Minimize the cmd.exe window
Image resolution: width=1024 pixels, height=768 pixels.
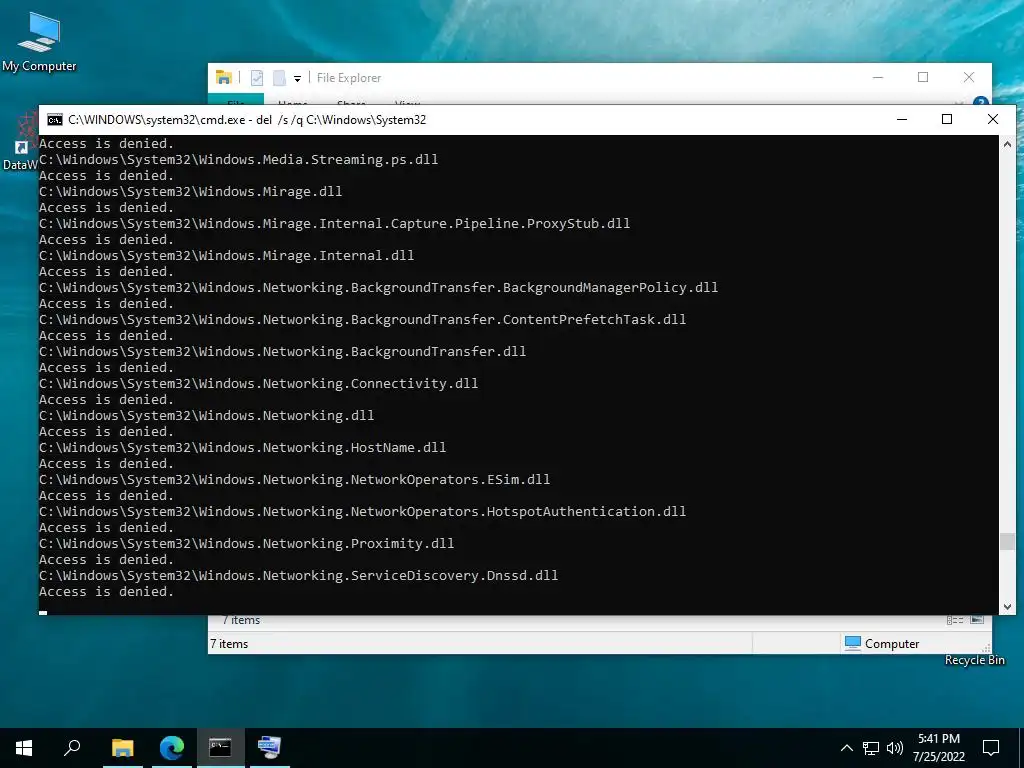(x=902, y=119)
